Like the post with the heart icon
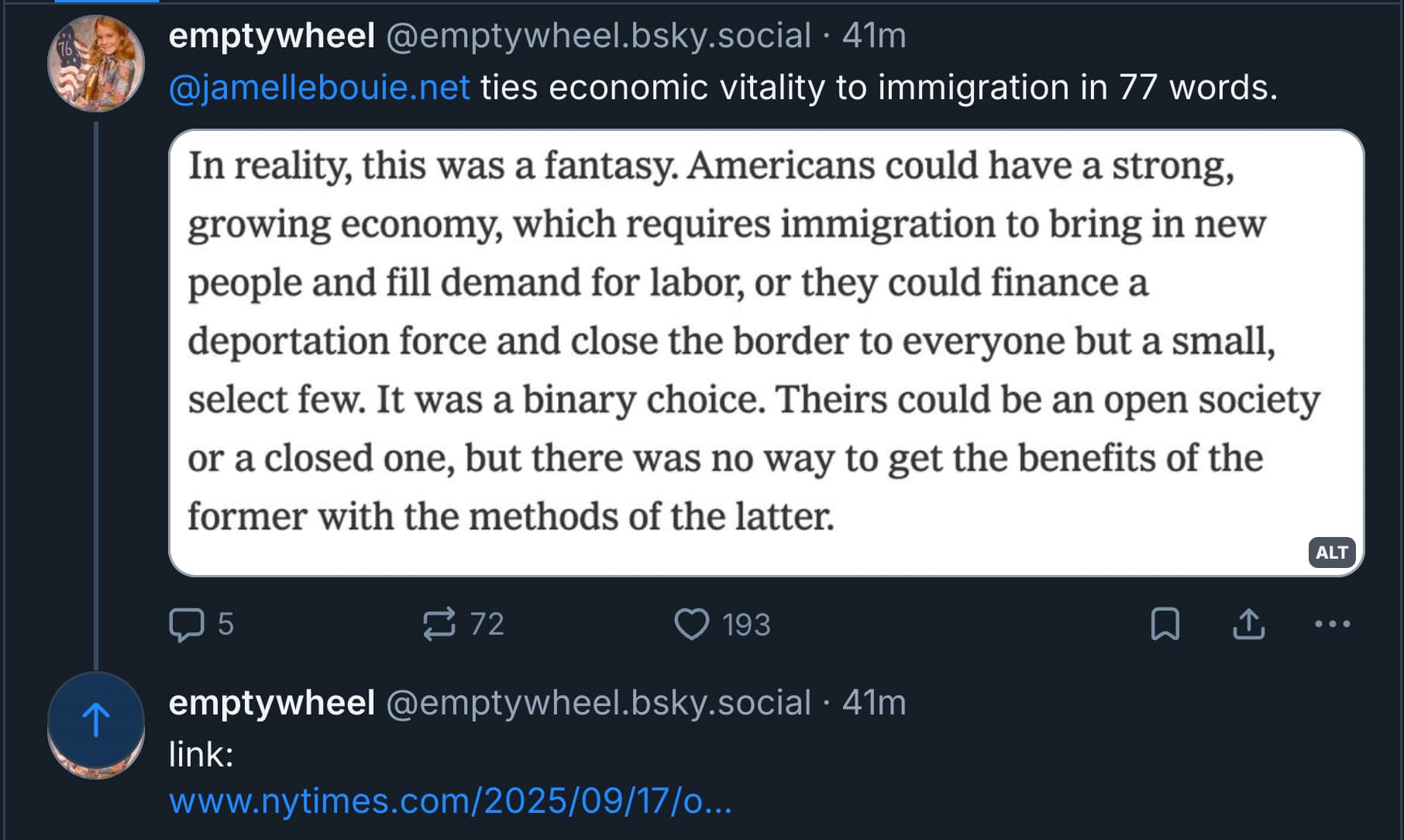This screenshot has height=840, width=1404. click(691, 625)
